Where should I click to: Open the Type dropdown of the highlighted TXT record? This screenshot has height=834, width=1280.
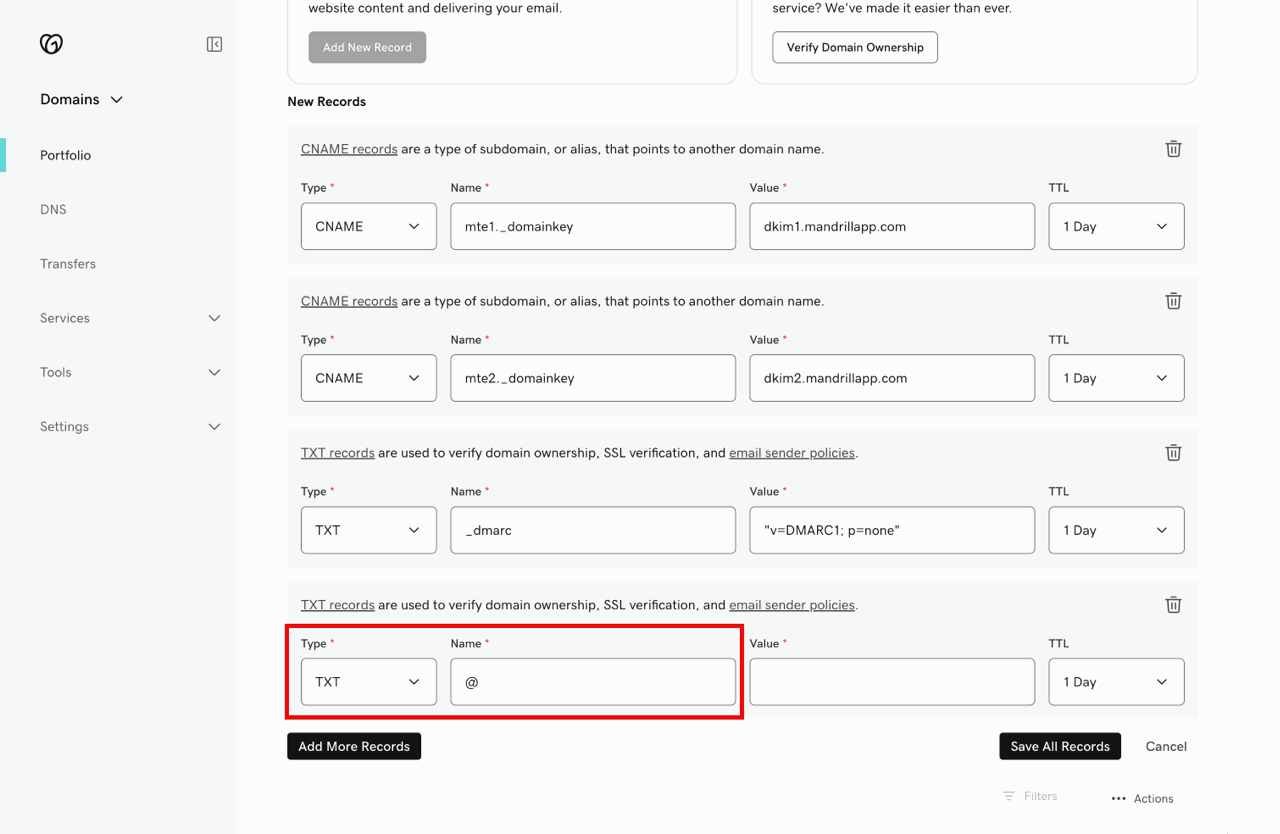368,681
